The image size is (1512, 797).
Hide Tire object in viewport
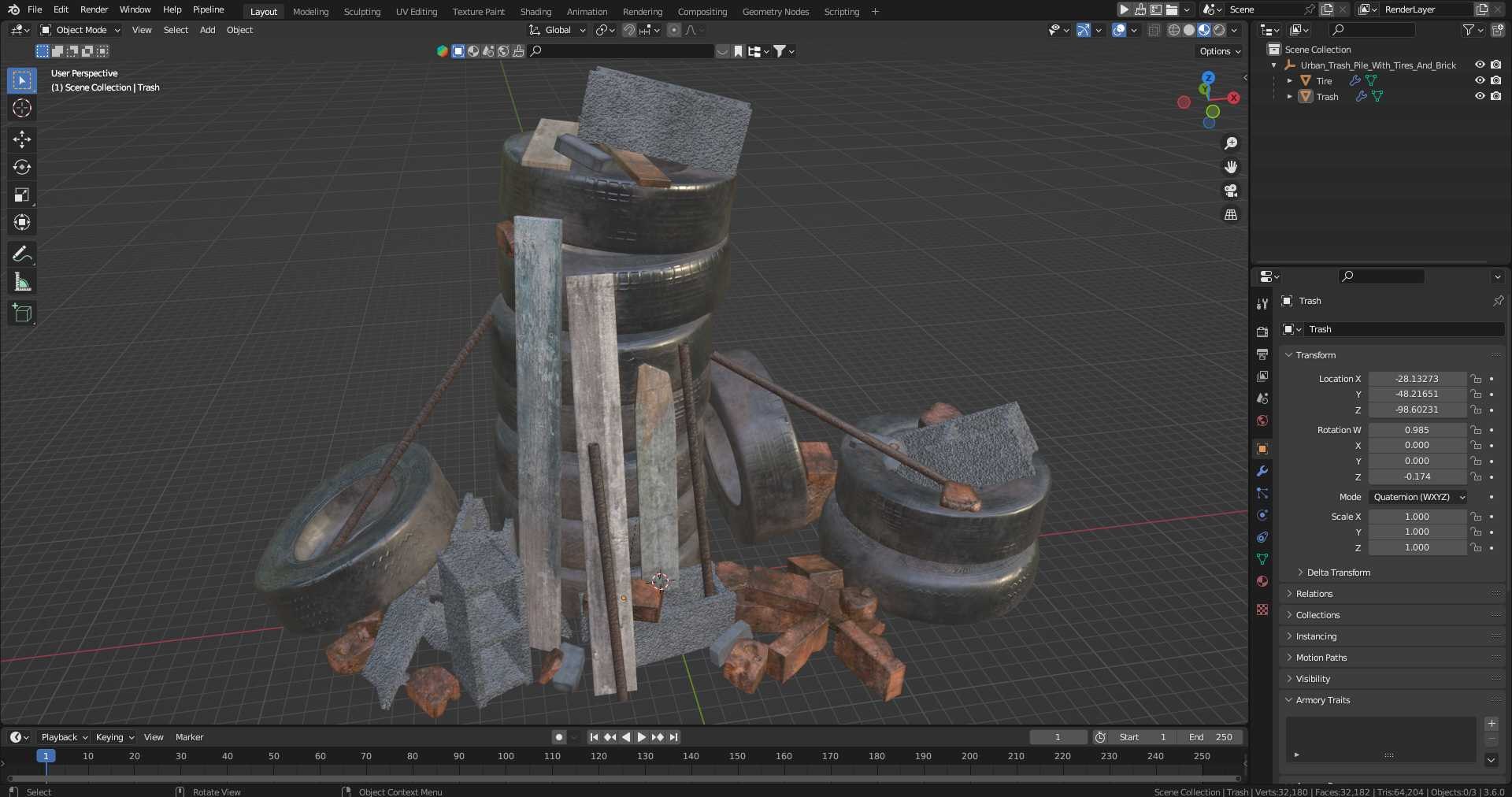click(x=1480, y=80)
